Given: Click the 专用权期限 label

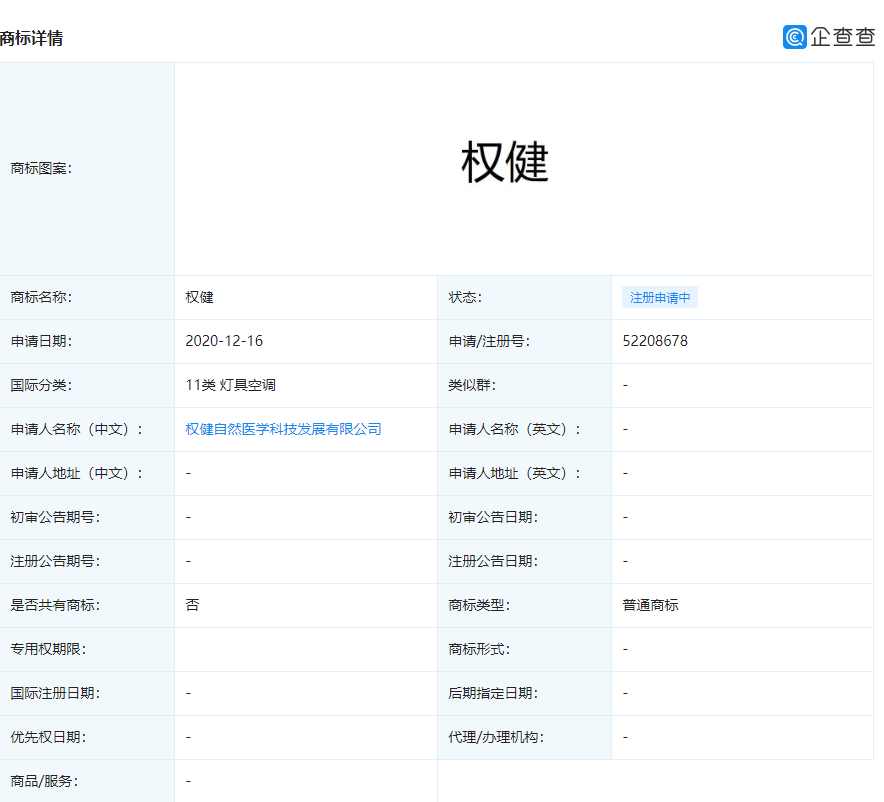Looking at the screenshot, I should click(48, 649).
